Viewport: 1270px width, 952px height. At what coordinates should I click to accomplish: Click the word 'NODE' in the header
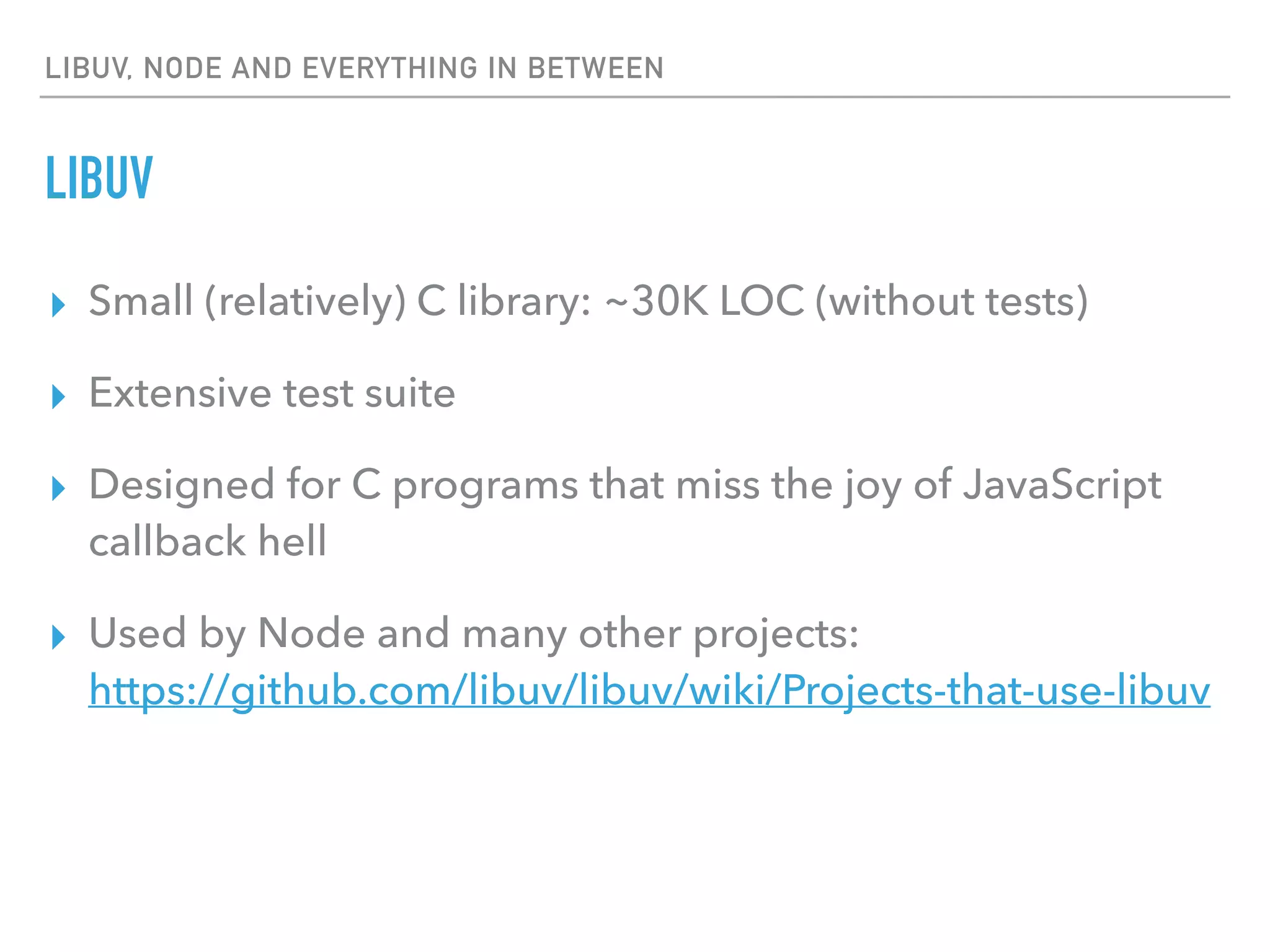click(x=183, y=68)
